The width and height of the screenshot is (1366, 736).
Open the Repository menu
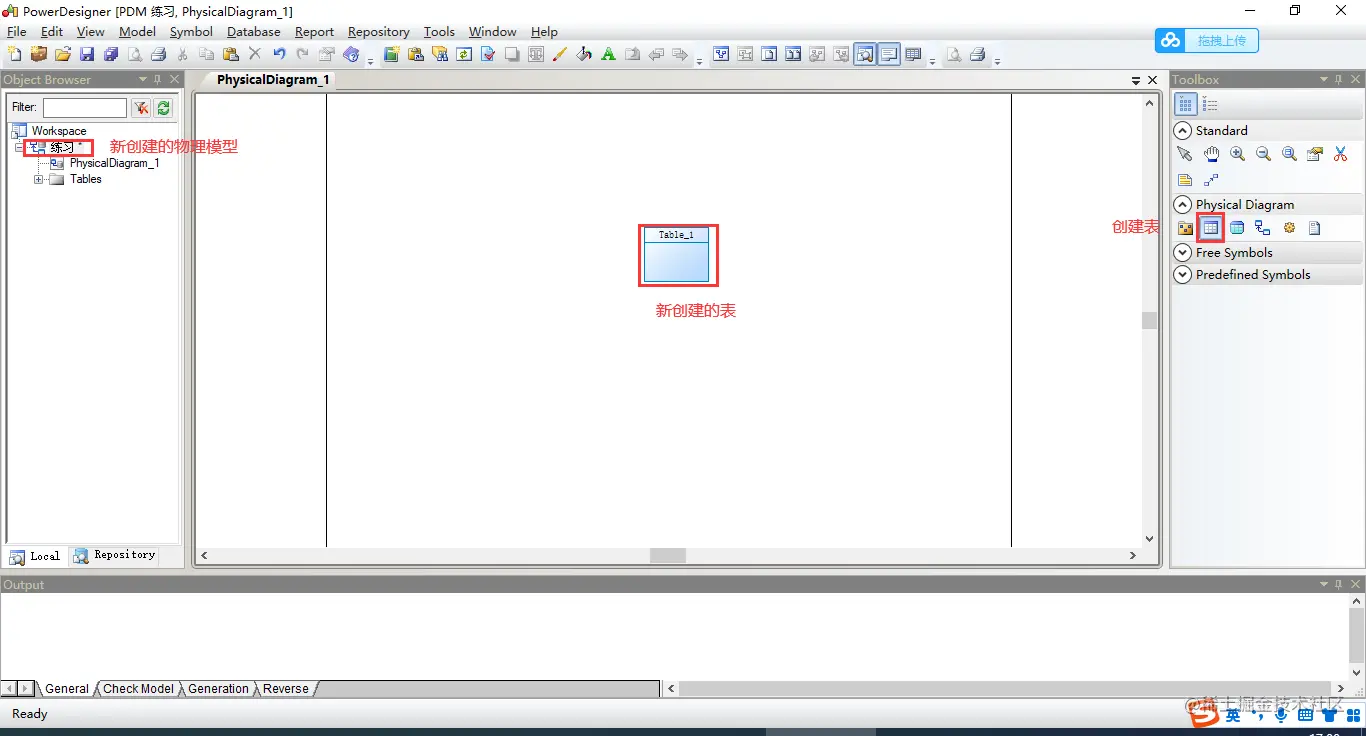(x=378, y=32)
